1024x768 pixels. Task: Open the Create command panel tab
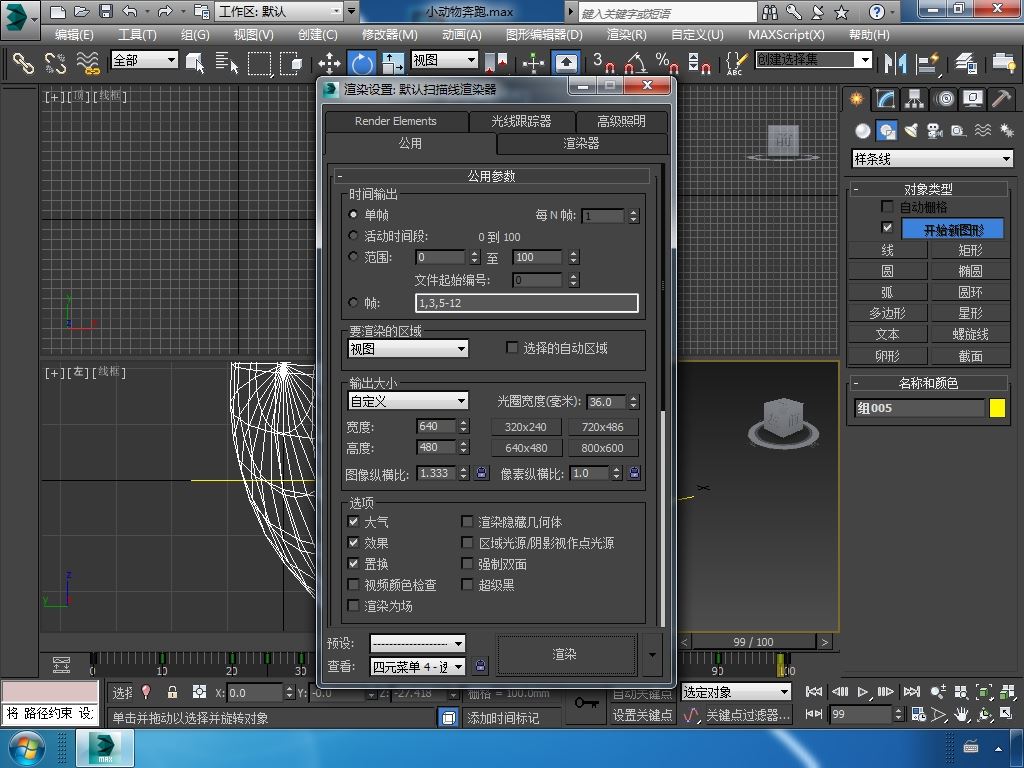(x=856, y=99)
